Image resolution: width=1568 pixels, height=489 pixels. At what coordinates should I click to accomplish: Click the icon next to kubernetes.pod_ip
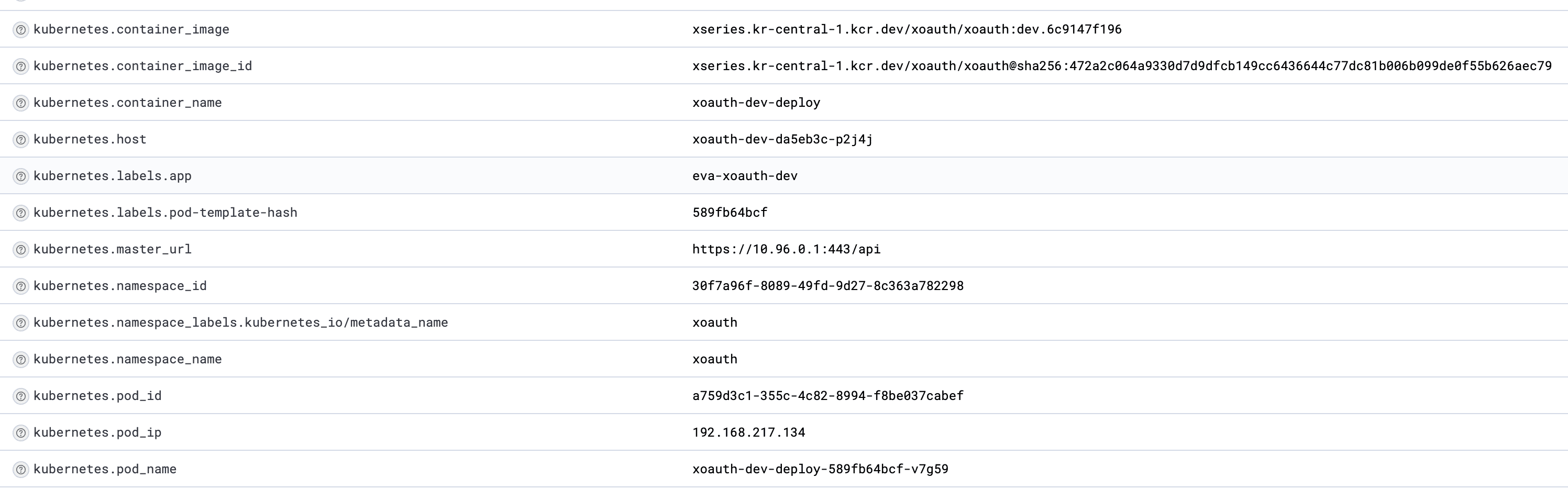21,433
